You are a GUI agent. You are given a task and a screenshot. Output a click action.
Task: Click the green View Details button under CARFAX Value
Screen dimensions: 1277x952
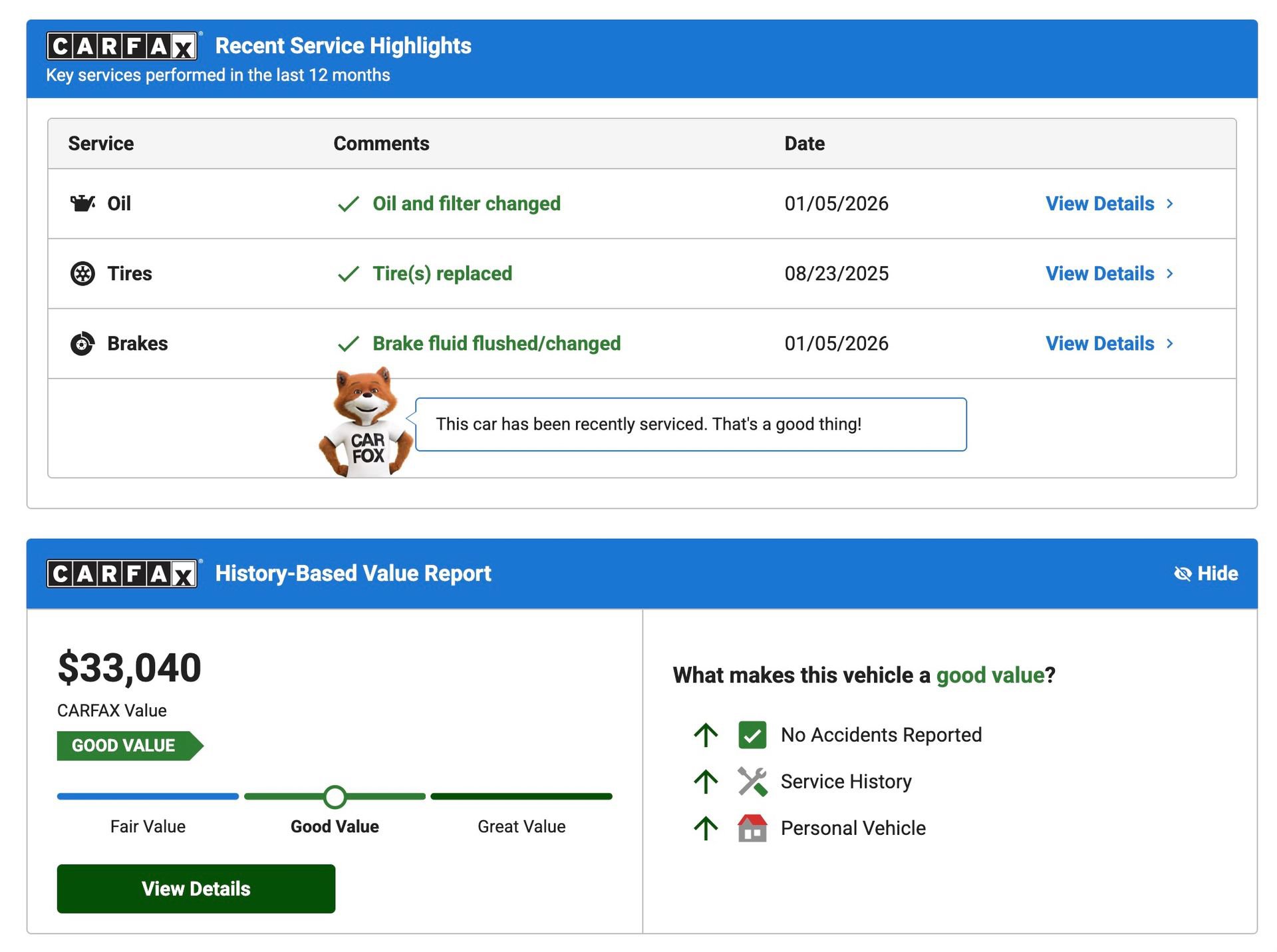pyautogui.click(x=196, y=889)
